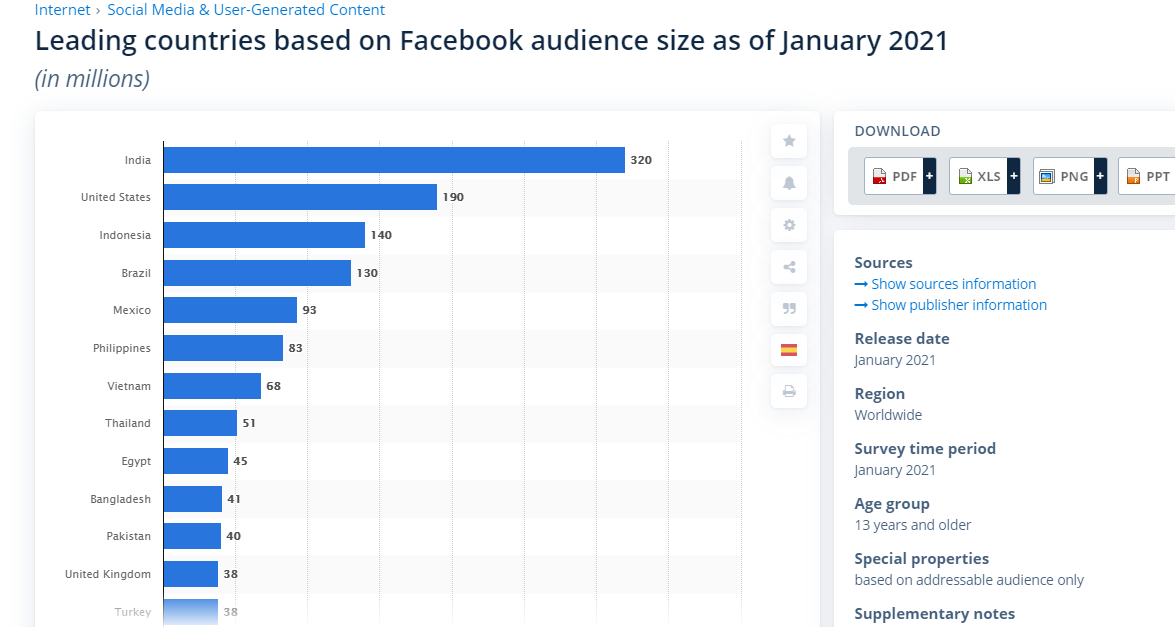Set an alert via the bell icon
The height and width of the screenshot is (627, 1175).
coord(788,183)
